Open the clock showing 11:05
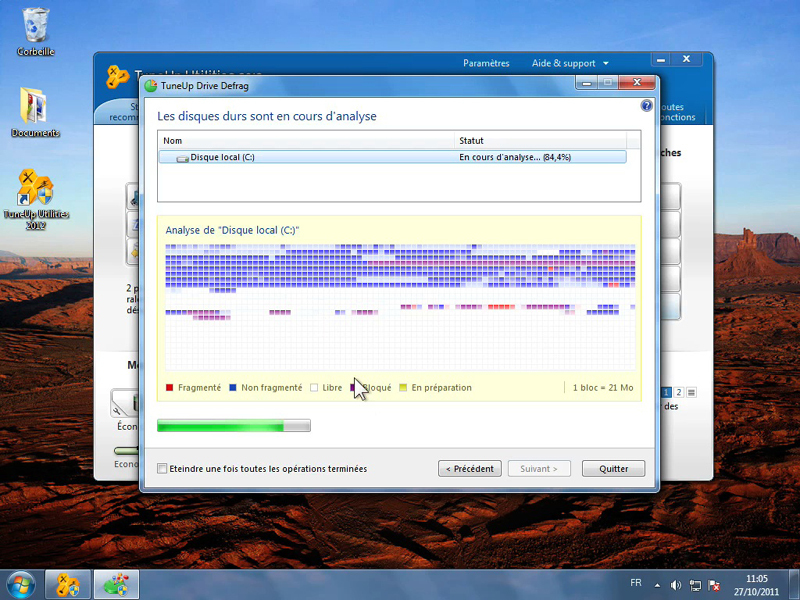 point(757,585)
